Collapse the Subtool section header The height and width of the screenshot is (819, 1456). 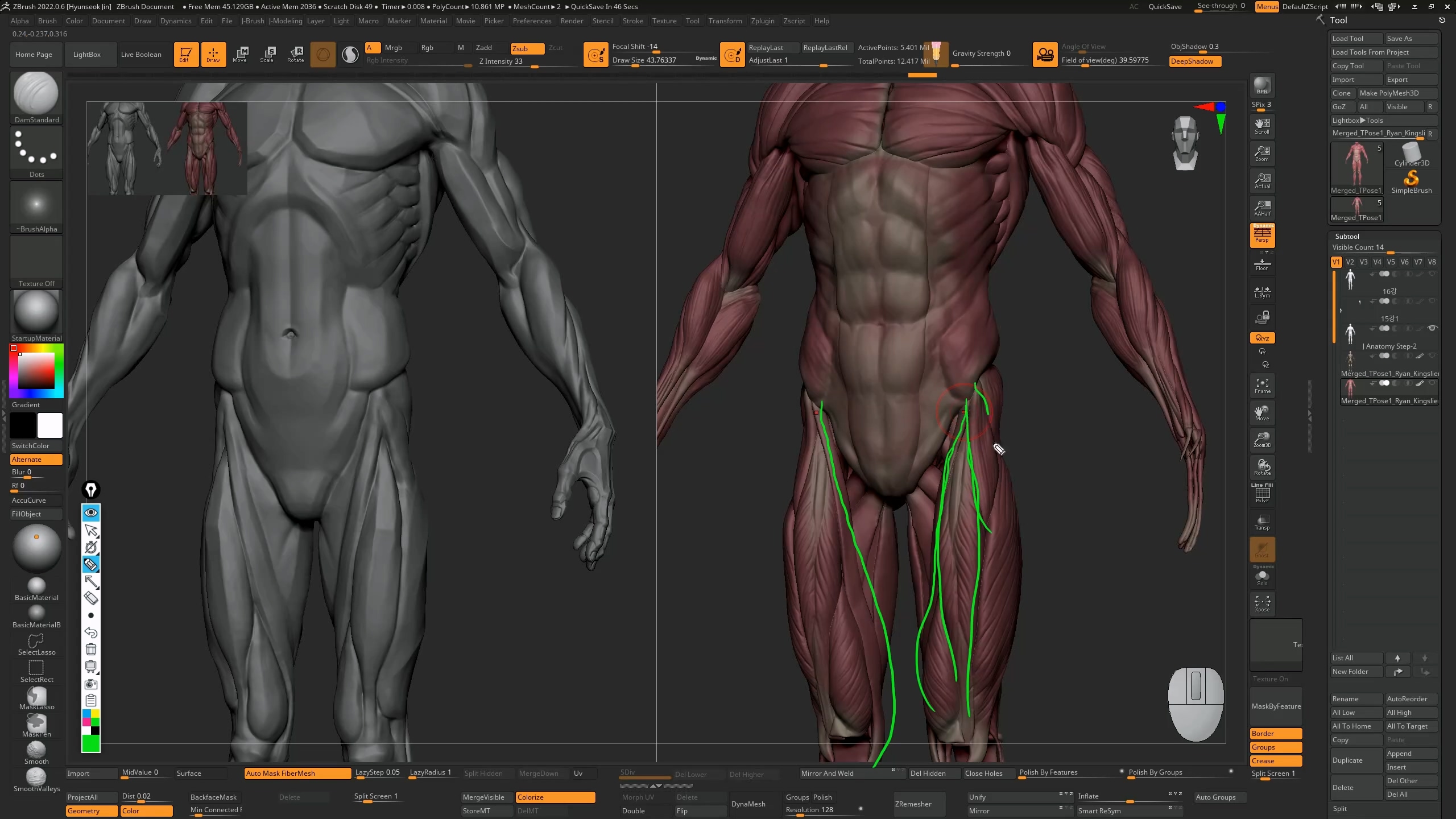[x=1347, y=236]
